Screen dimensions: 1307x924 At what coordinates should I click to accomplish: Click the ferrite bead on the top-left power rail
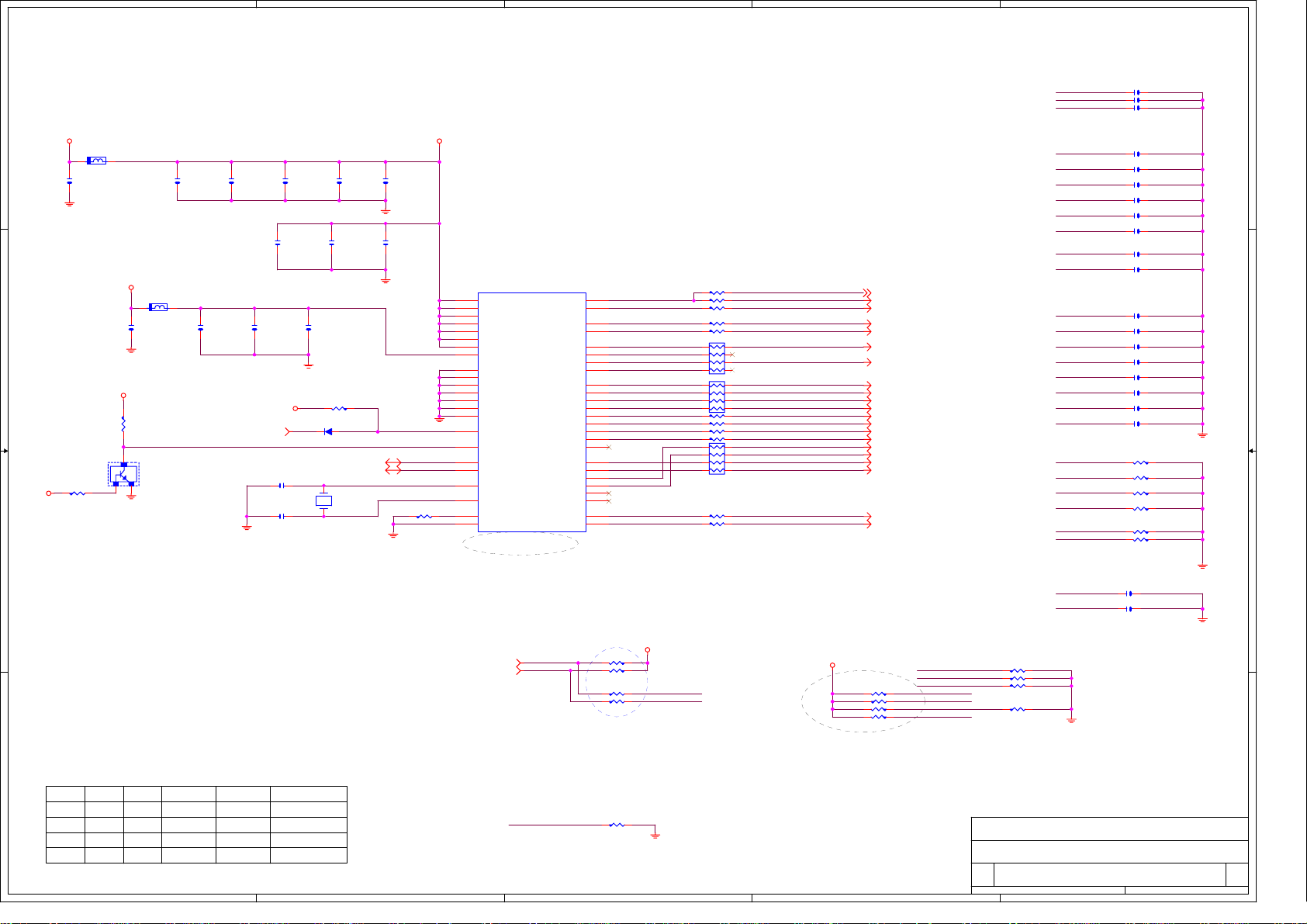[x=96, y=161]
